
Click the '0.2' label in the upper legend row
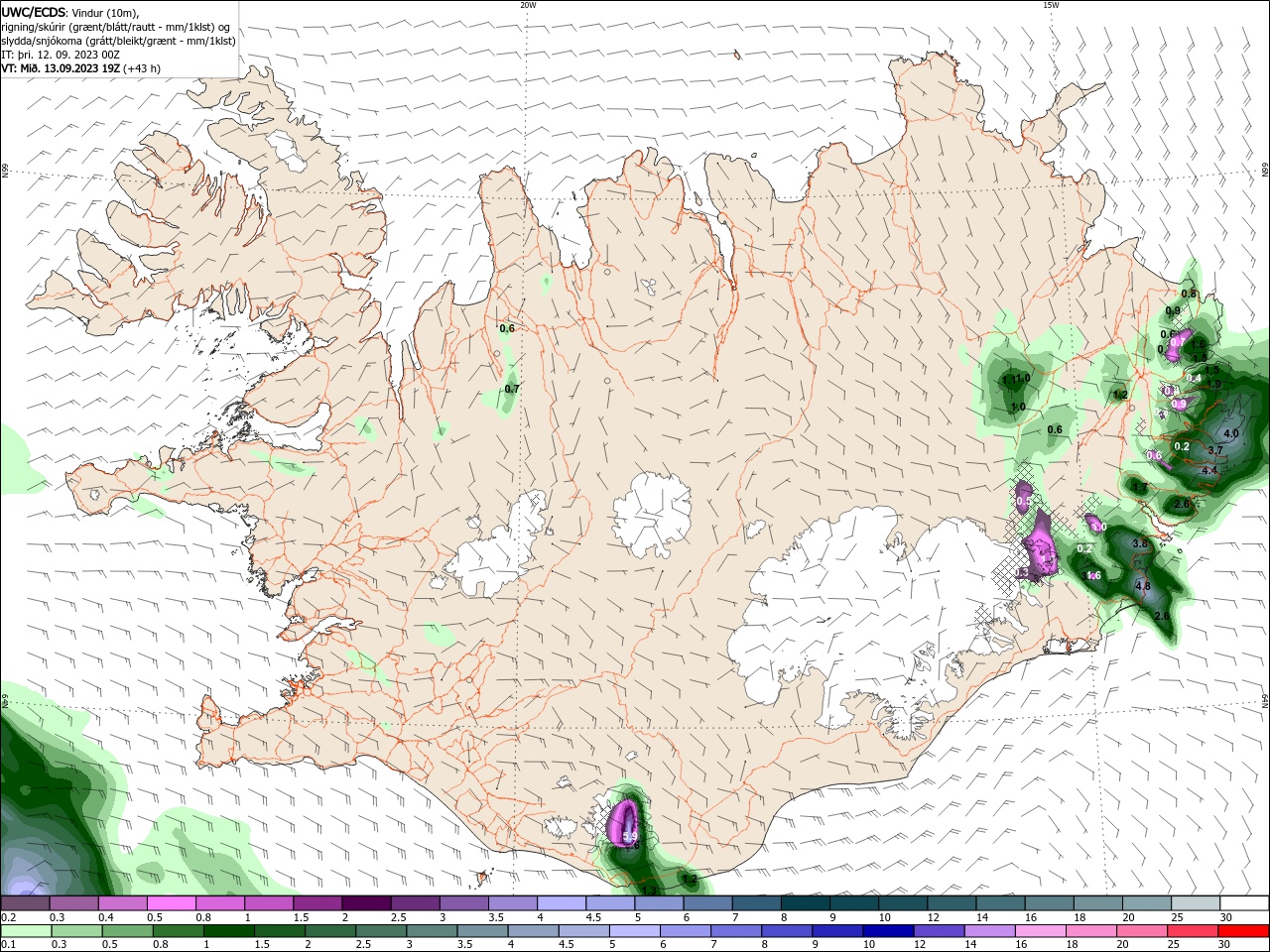(x=8, y=917)
